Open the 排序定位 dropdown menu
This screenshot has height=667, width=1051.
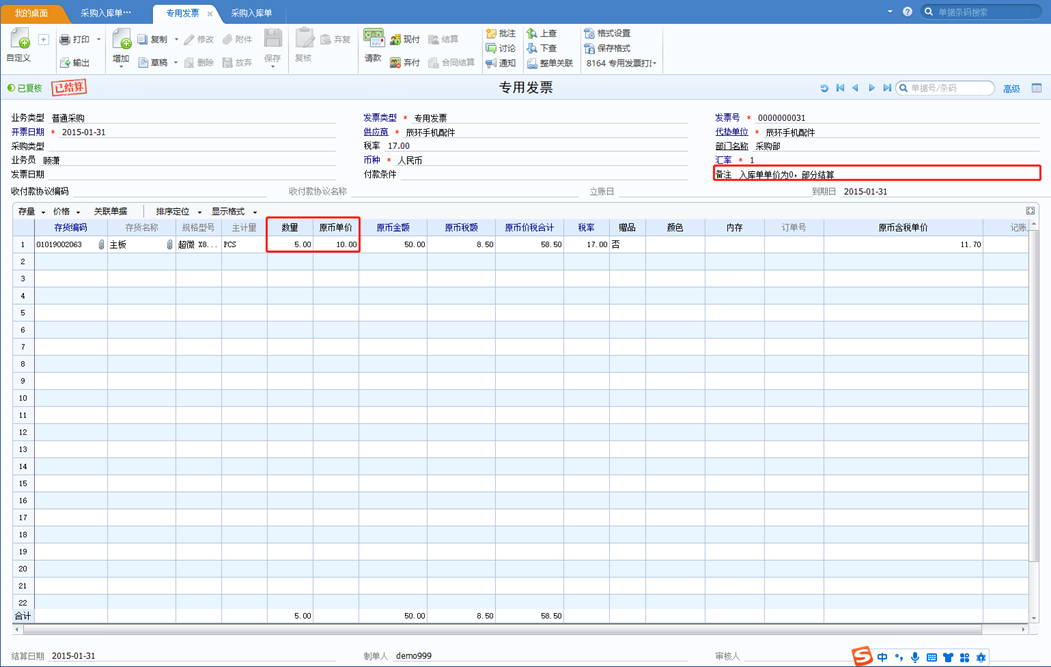click(178, 211)
